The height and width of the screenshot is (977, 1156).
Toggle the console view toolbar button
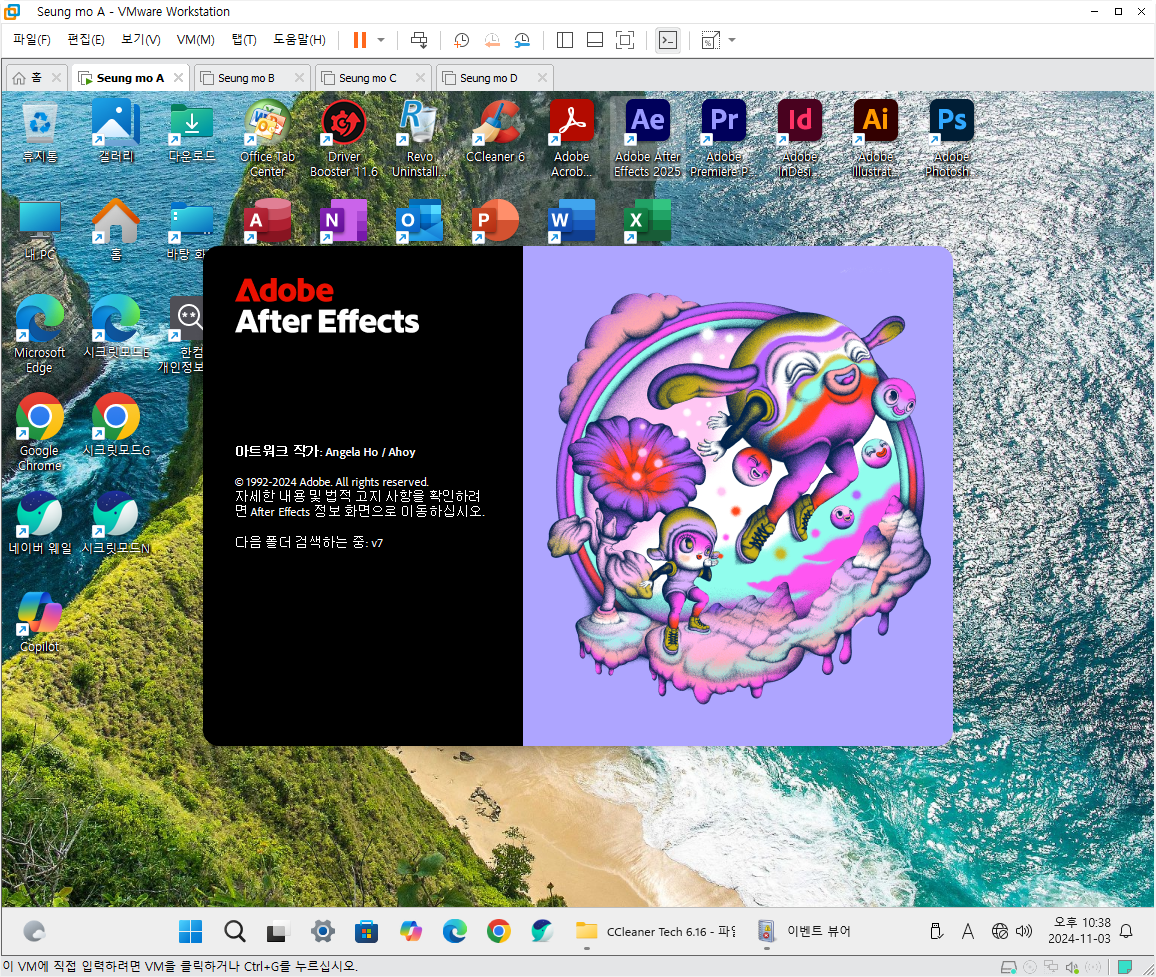point(668,40)
